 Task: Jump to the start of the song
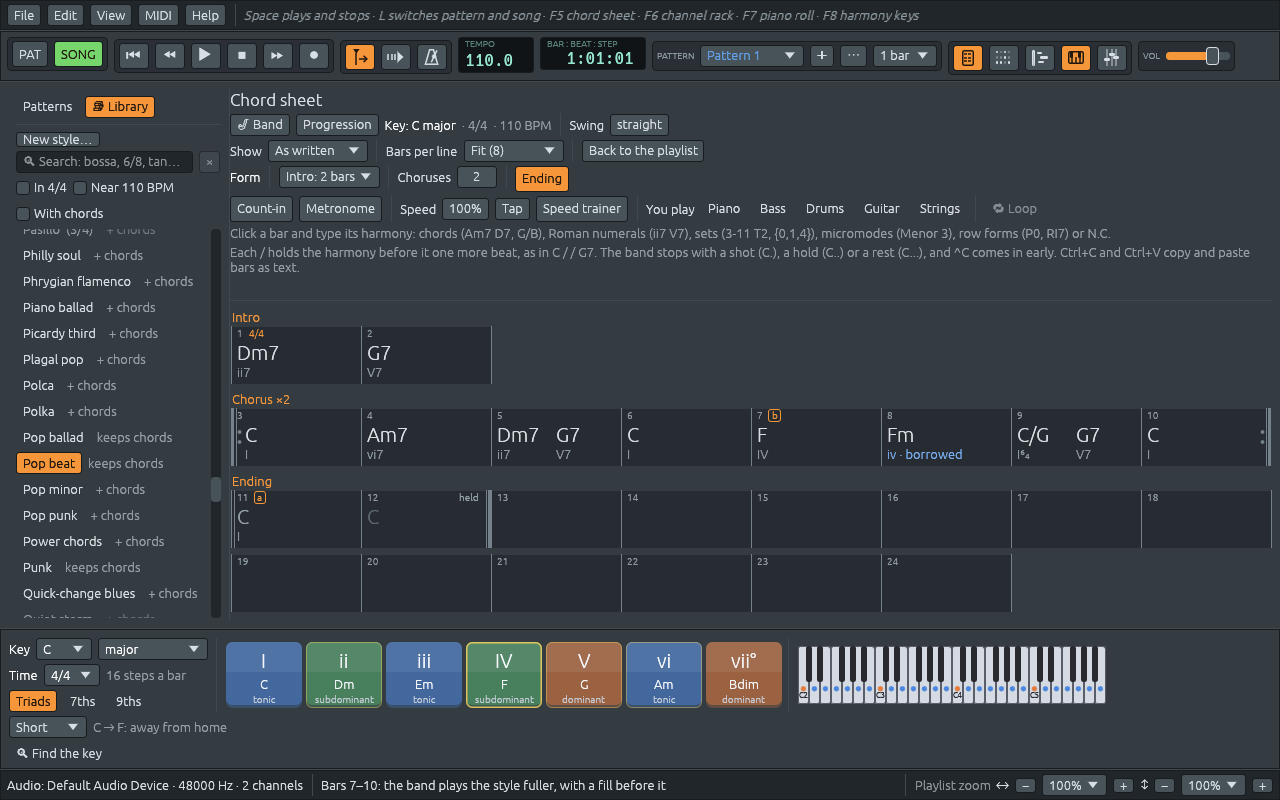(132, 55)
